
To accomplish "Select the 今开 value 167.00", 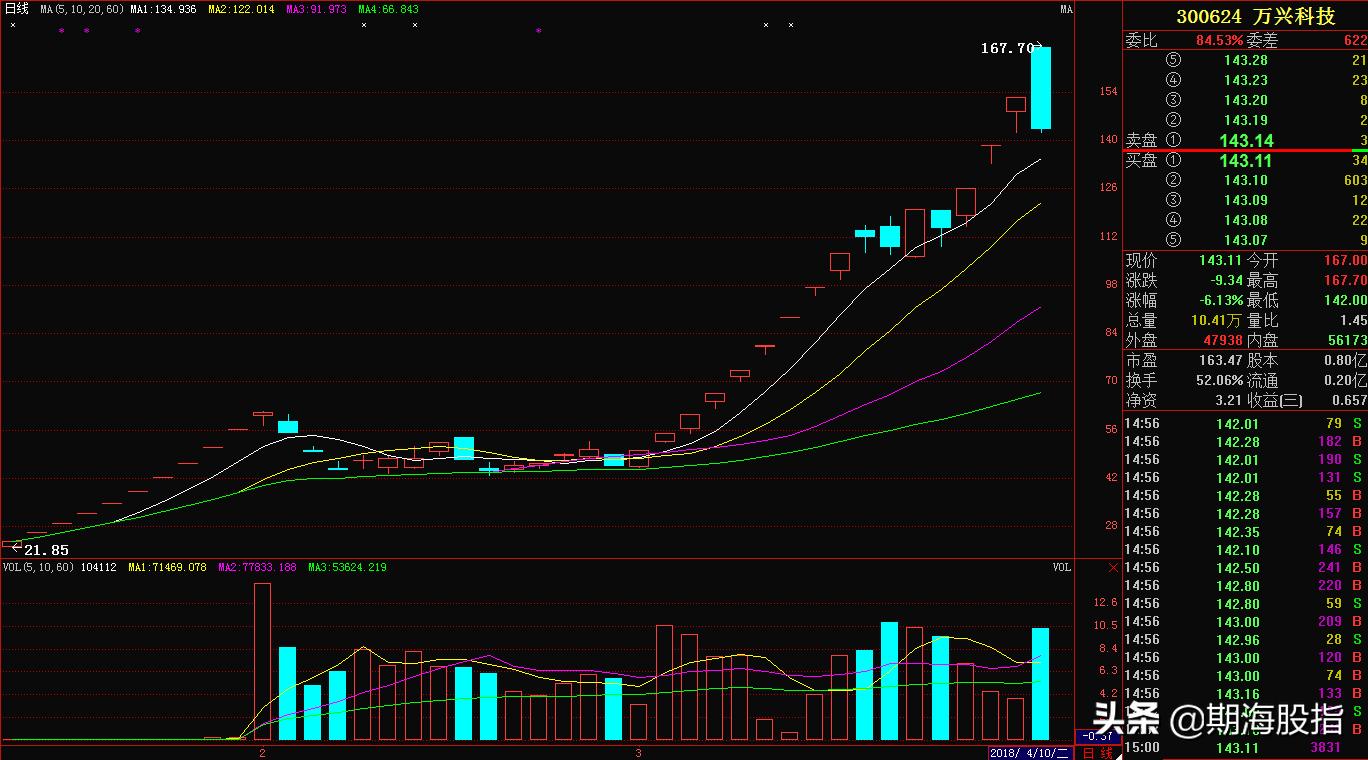I will [x=1344, y=261].
